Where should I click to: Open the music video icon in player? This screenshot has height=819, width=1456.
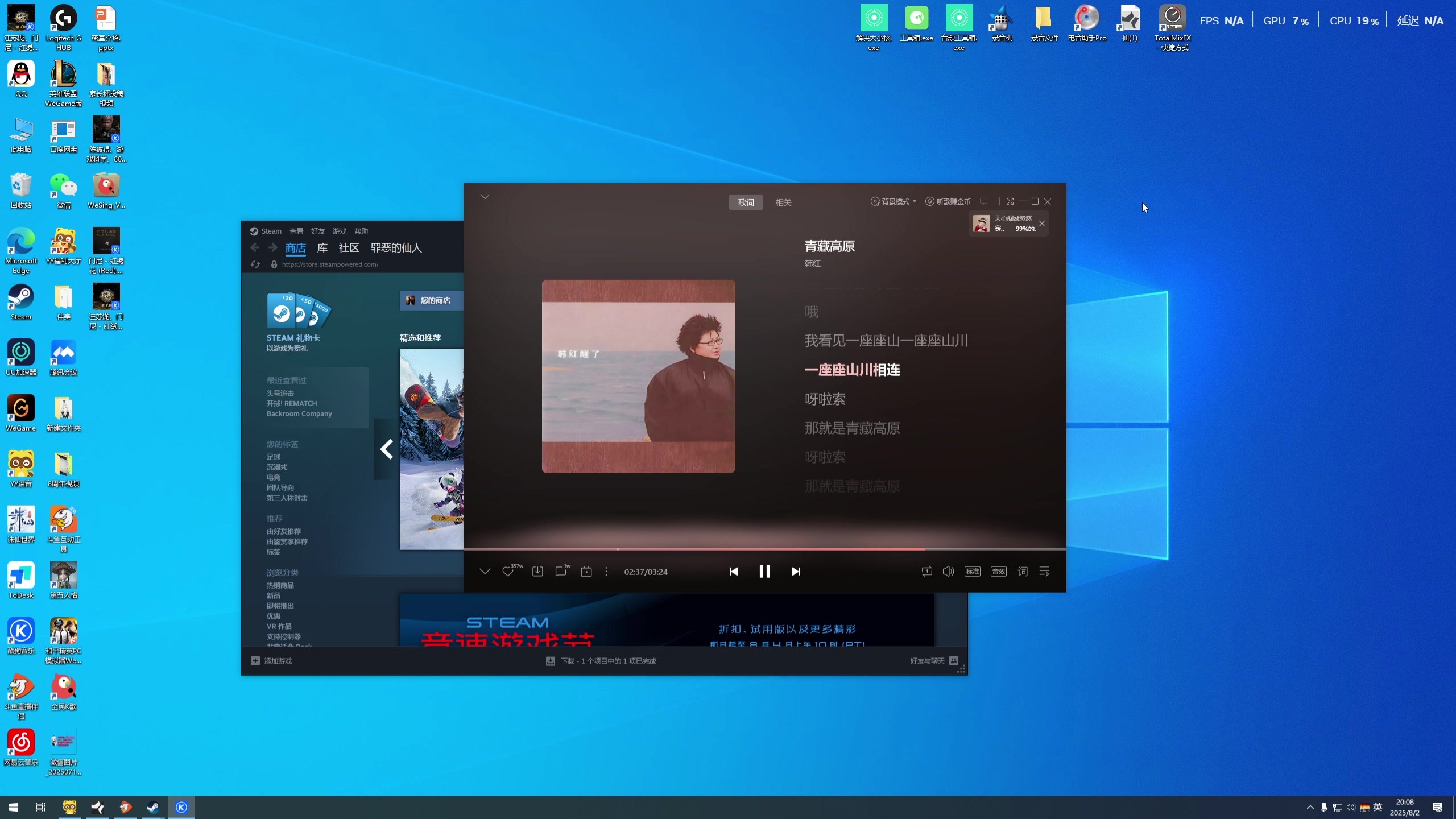click(586, 572)
